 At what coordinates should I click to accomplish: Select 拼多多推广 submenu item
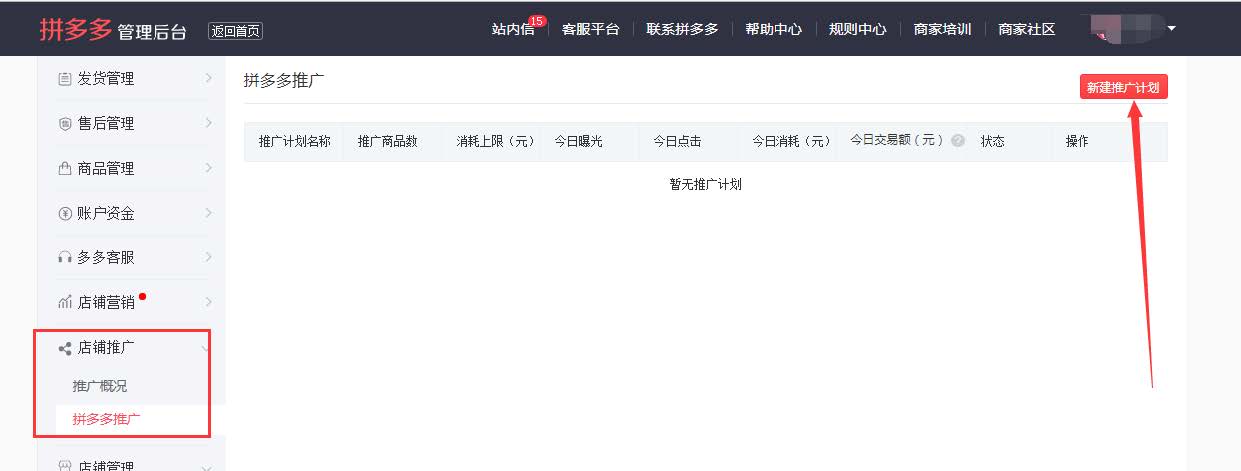pos(106,419)
